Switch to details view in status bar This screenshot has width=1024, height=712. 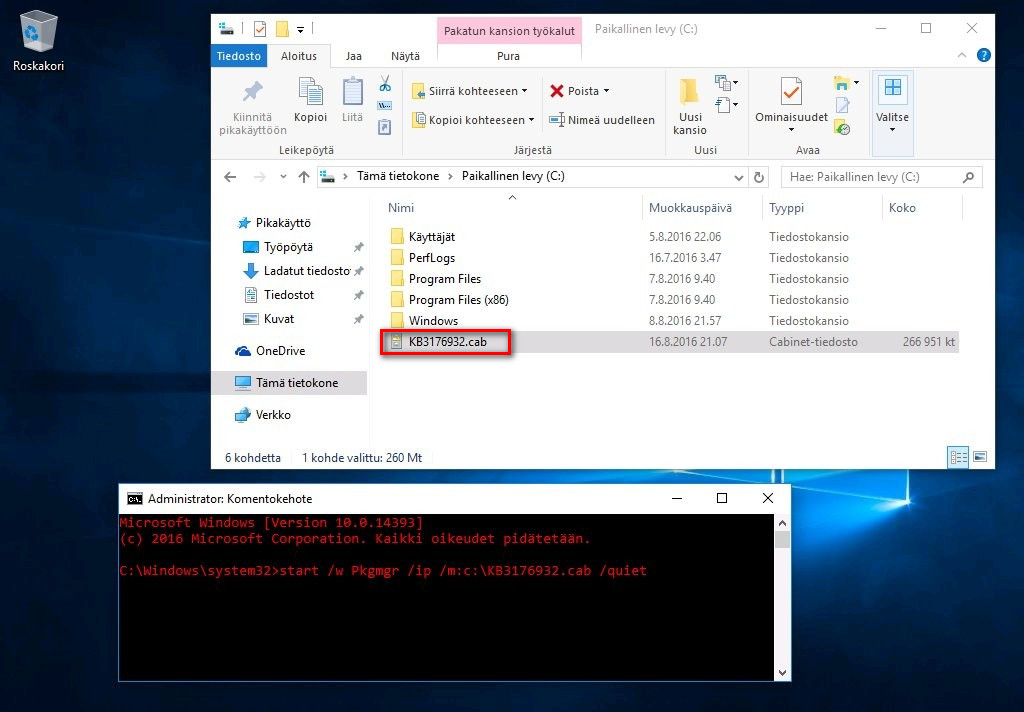tap(958, 457)
